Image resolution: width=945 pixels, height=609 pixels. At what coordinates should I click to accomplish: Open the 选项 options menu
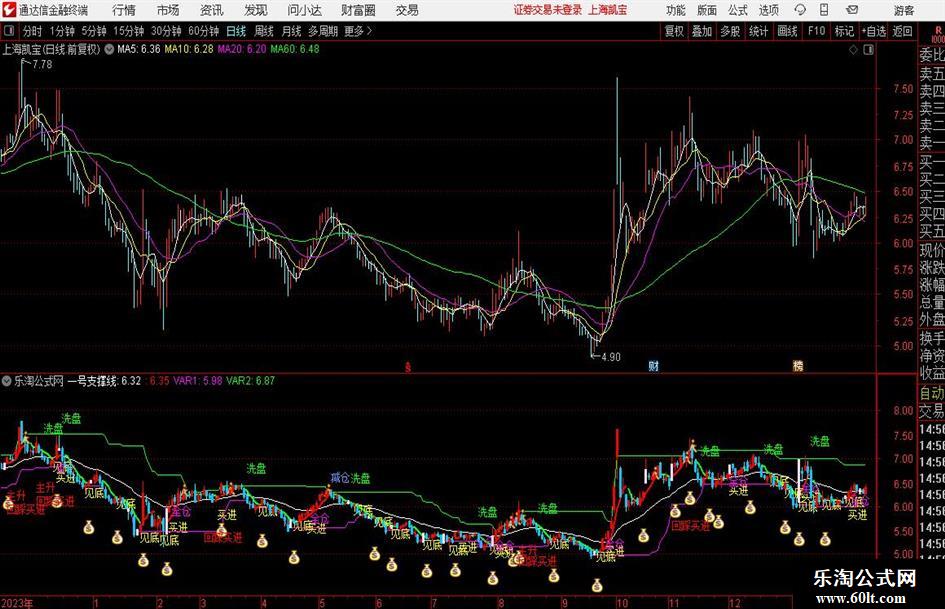(x=768, y=10)
